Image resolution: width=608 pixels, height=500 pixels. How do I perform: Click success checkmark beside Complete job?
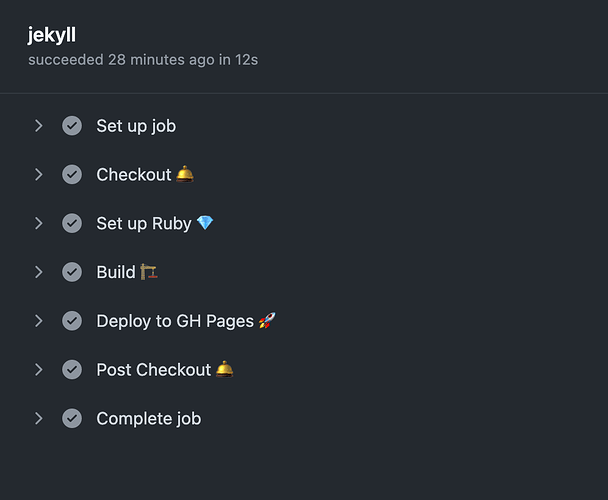(72, 418)
